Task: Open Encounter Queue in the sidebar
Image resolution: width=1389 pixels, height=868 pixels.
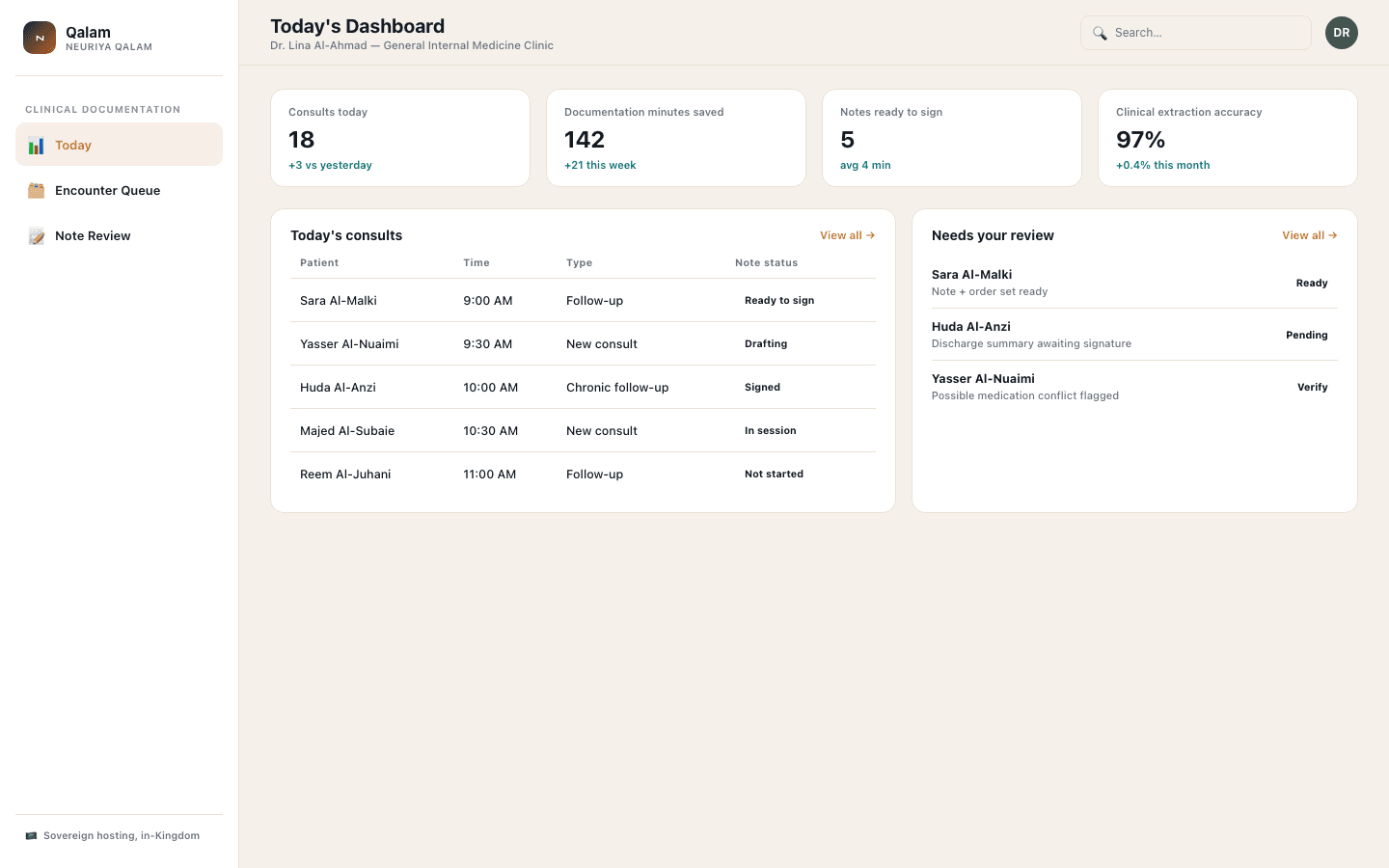Action: [x=120, y=190]
